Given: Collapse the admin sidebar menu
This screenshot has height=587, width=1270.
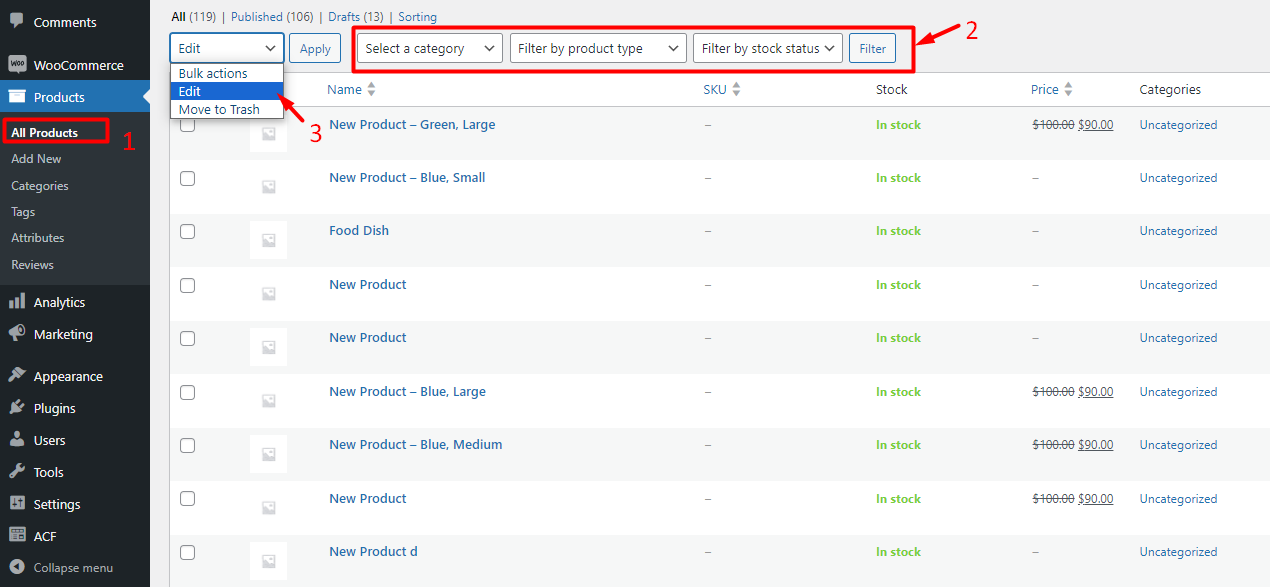Looking at the screenshot, I should [x=60, y=567].
